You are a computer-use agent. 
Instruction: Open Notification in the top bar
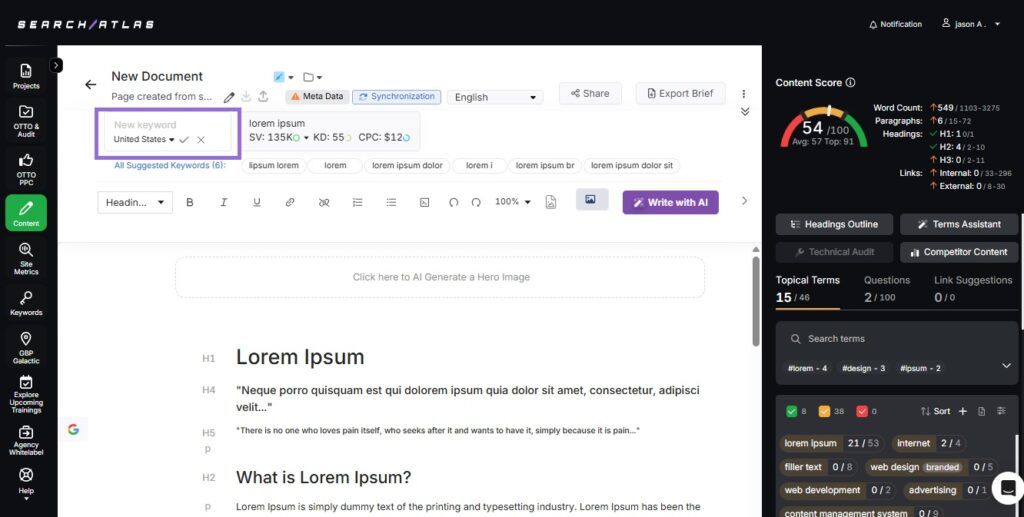895,24
